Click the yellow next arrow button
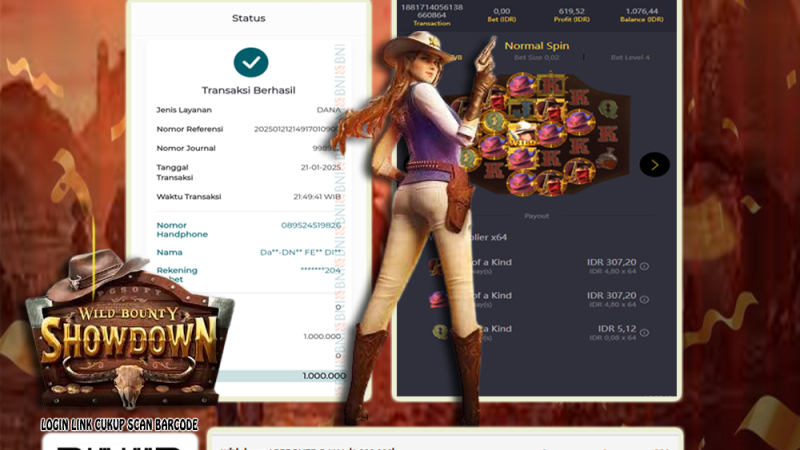 coord(655,165)
